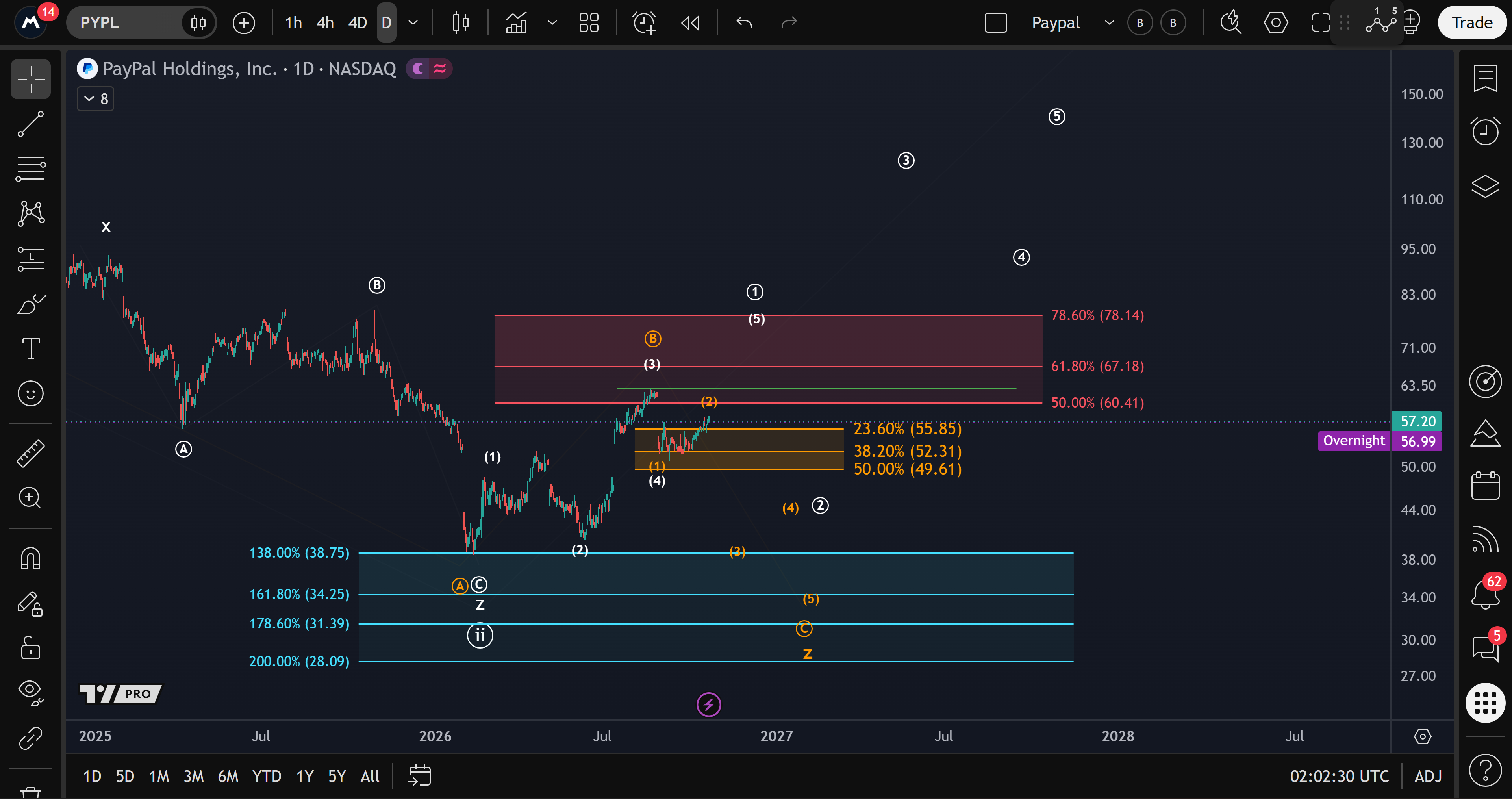Expand the timeframe interval dropdown
The height and width of the screenshot is (799, 1512).
point(413,23)
